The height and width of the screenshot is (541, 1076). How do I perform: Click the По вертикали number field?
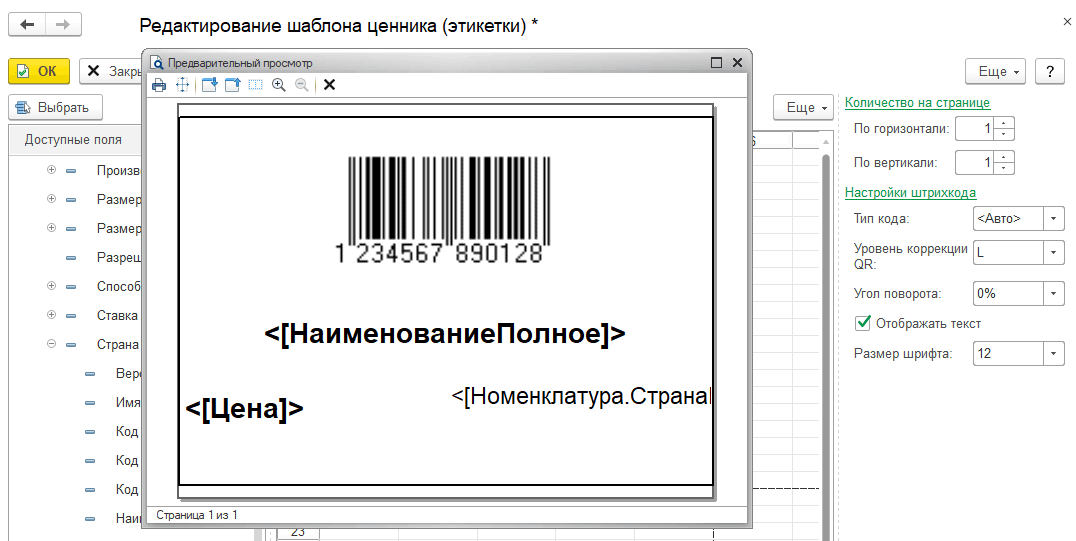click(x=974, y=162)
